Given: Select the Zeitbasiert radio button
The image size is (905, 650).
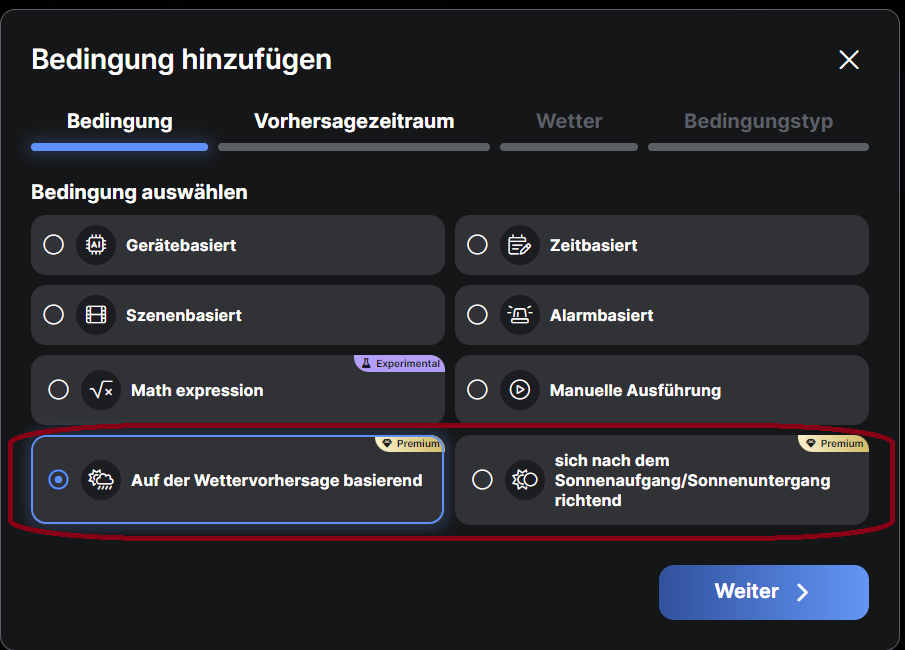Looking at the screenshot, I should (x=477, y=245).
